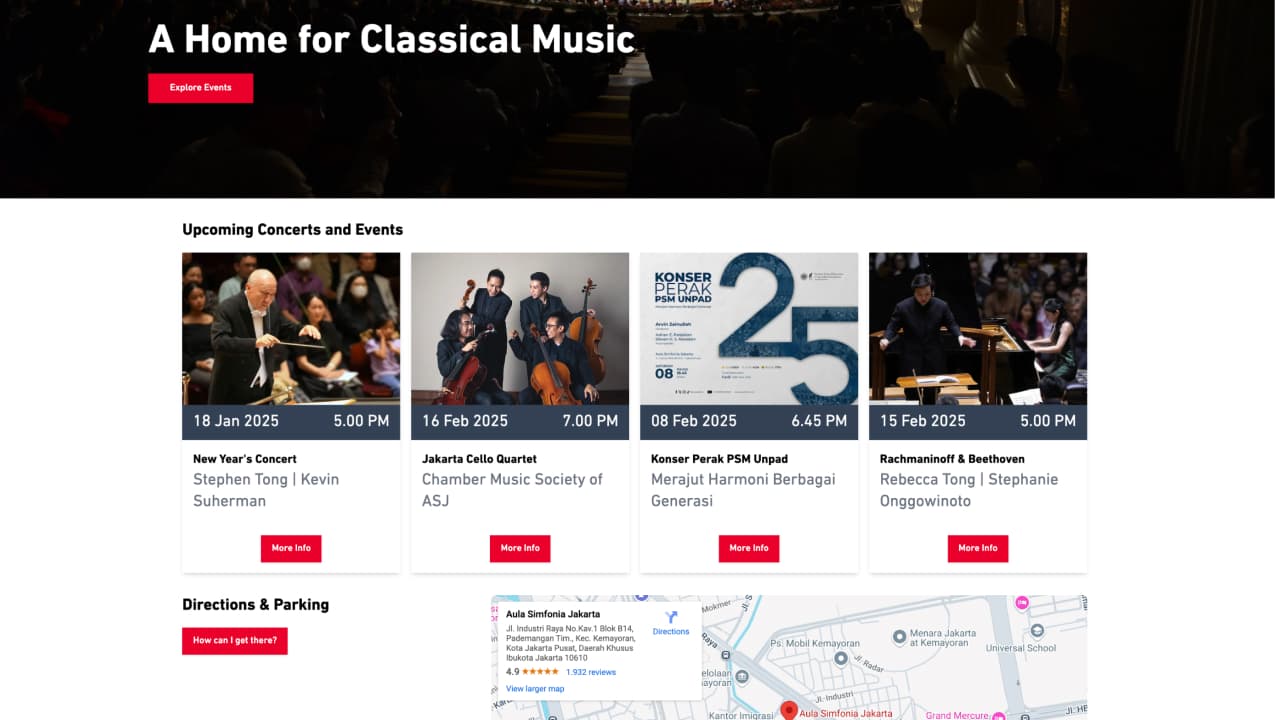Viewport: 1280px width, 720px height.
Task: Open More Info for Jakarta Cello Quartet
Action: pos(520,548)
